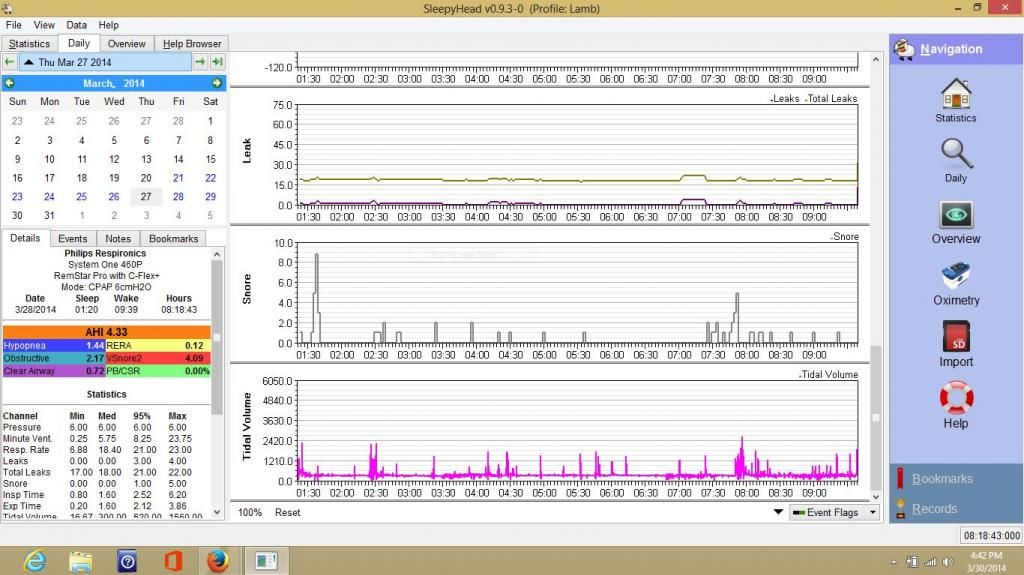This screenshot has height=575, width=1024.
Task: Go to next month in calendar
Action: (216, 83)
